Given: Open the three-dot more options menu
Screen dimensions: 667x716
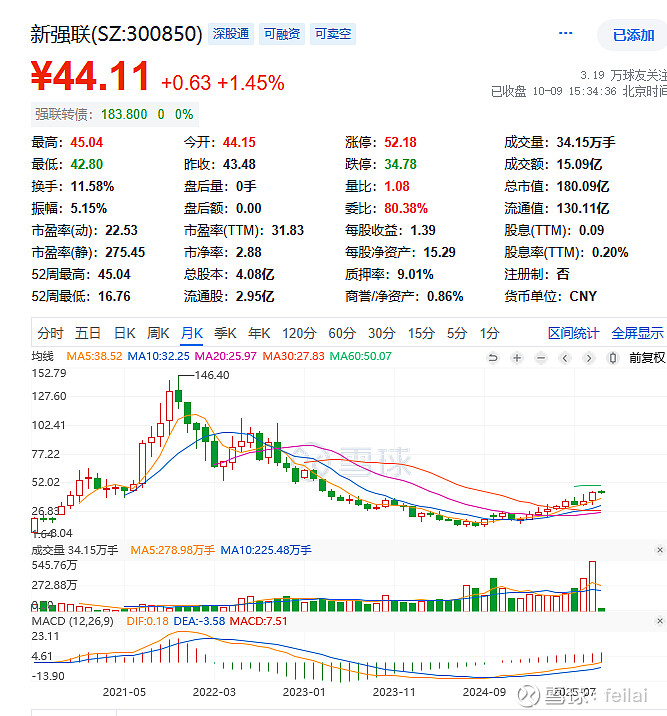Looking at the screenshot, I should (x=565, y=33).
